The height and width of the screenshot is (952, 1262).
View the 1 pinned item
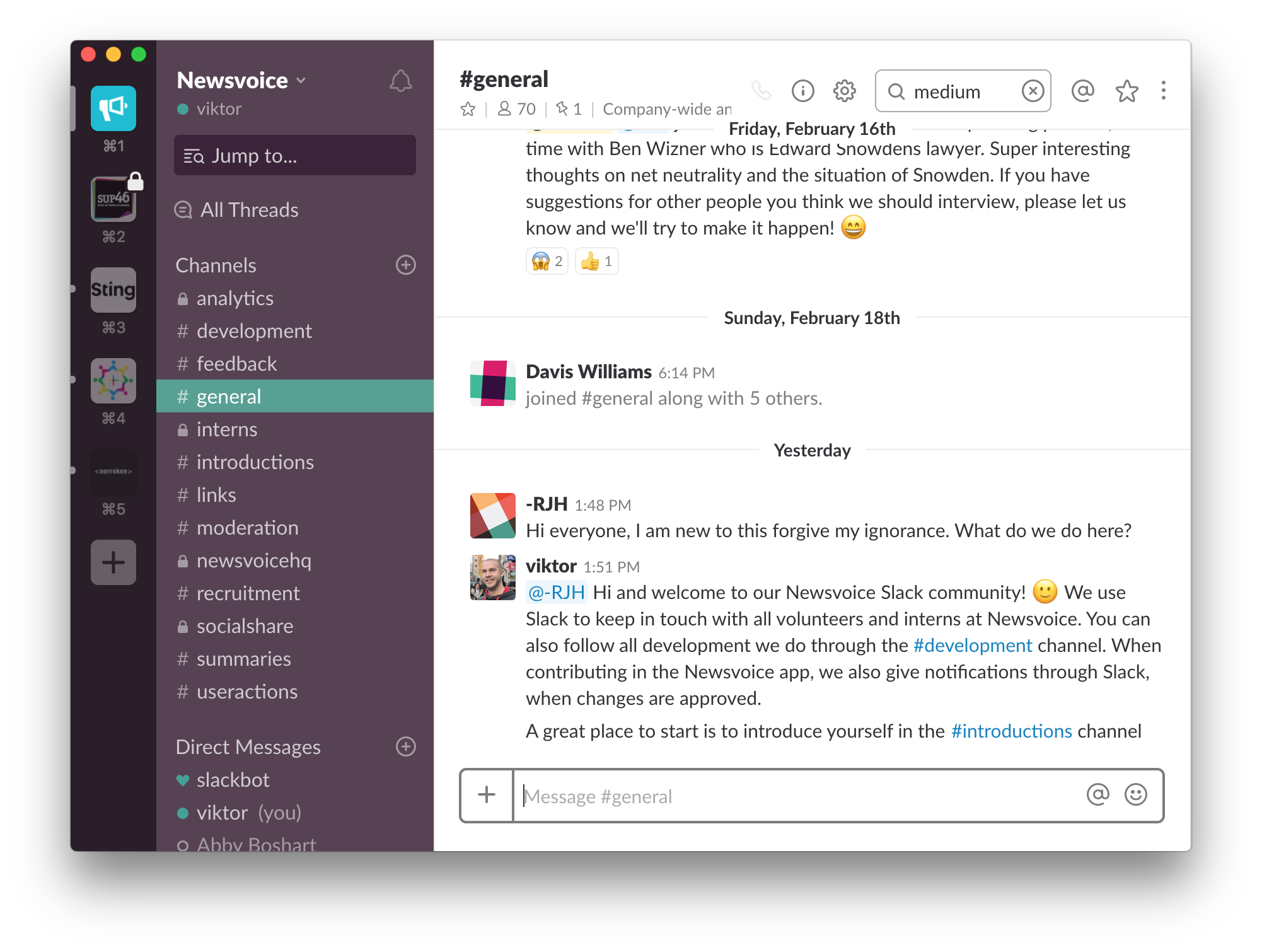[x=569, y=109]
